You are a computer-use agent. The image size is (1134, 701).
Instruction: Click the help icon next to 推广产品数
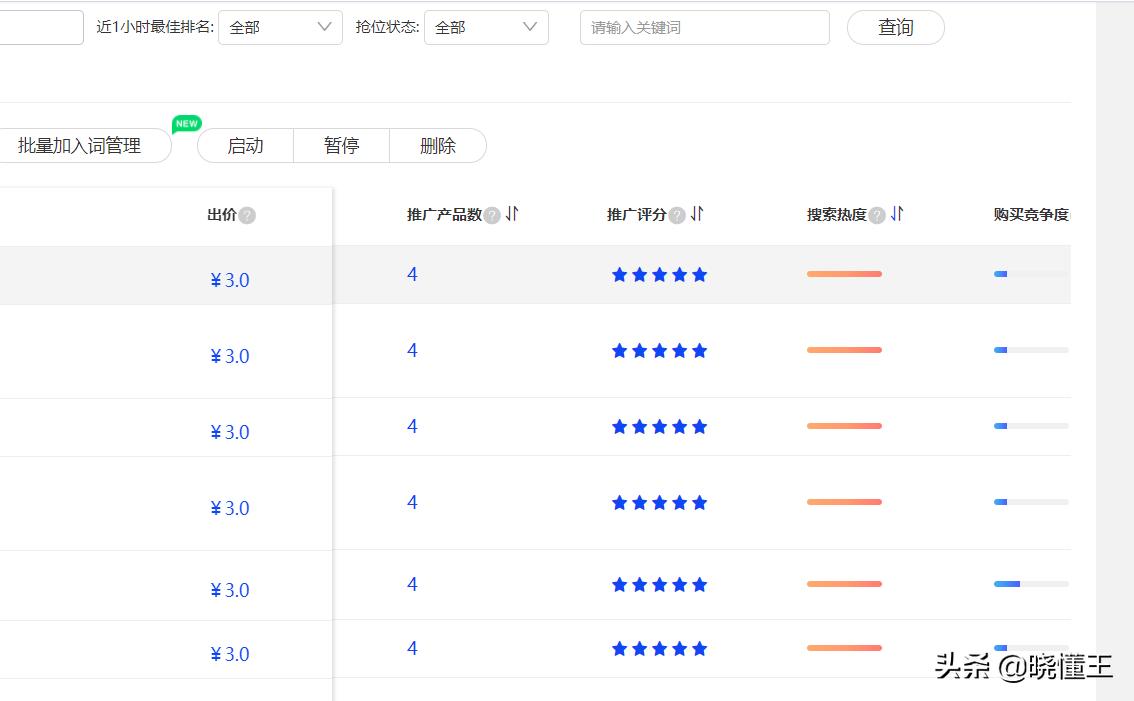491,214
